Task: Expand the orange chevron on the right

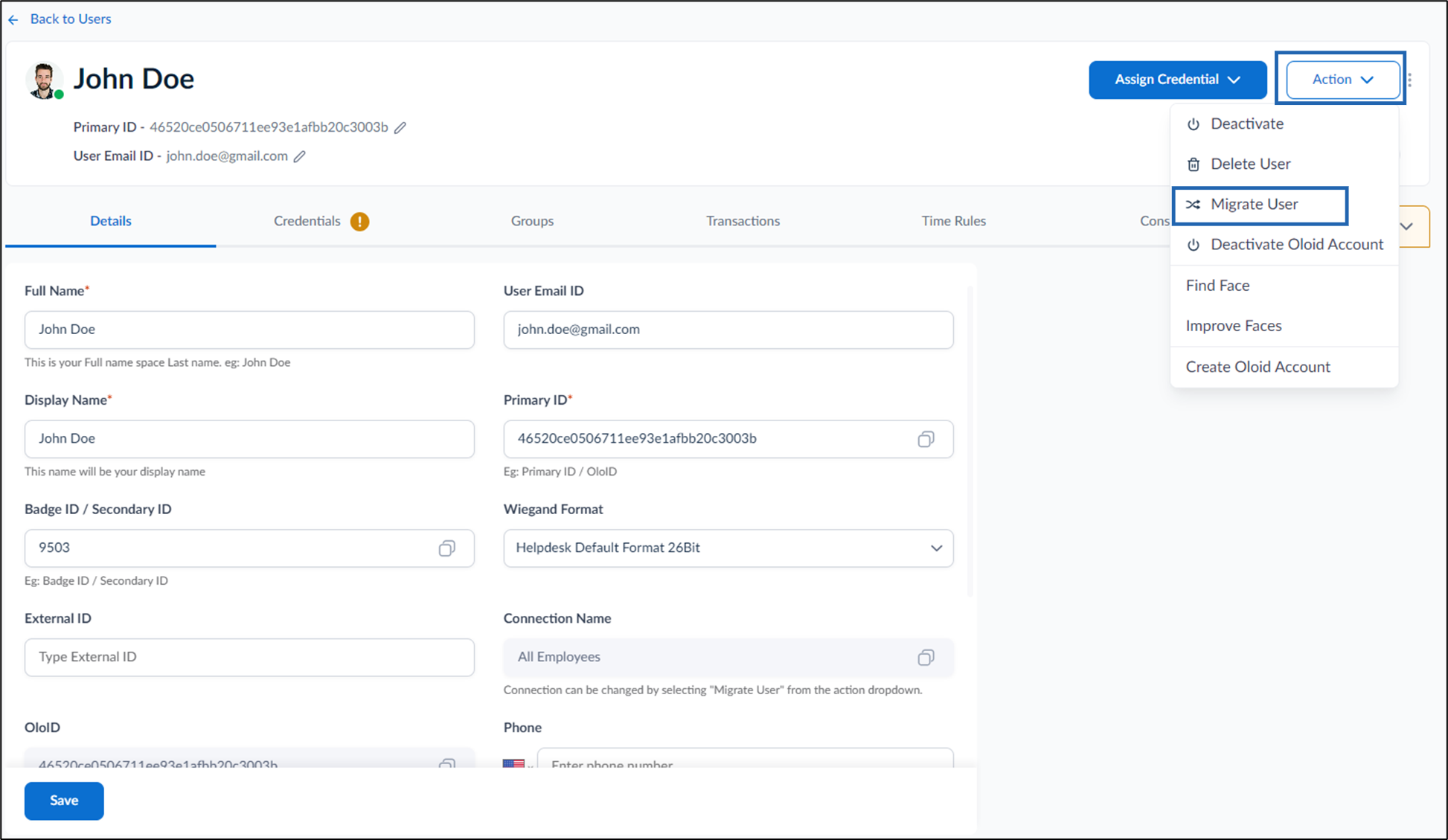Action: pyautogui.click(x=1407, y=226)
